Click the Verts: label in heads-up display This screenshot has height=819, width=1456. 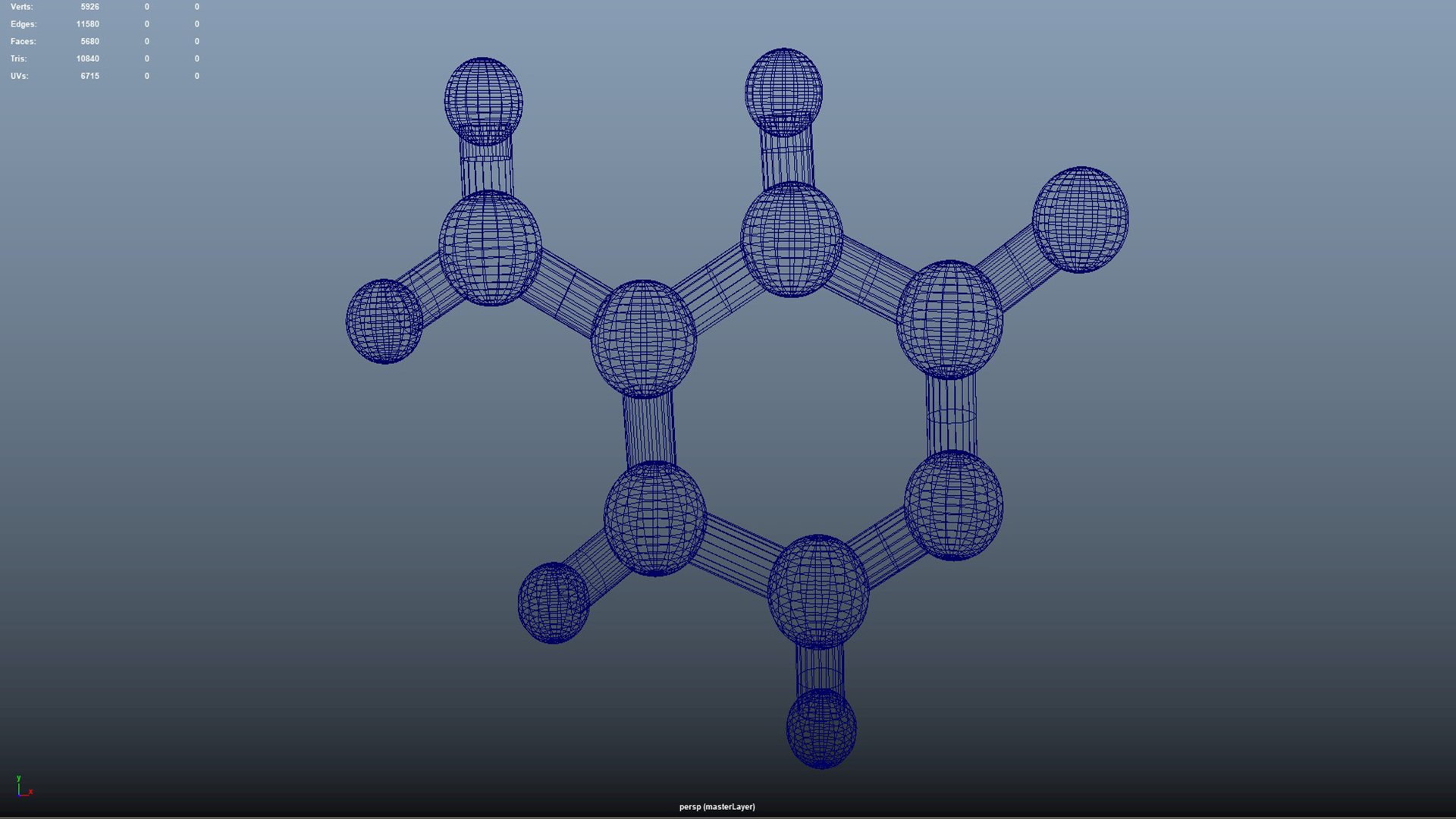22,7
